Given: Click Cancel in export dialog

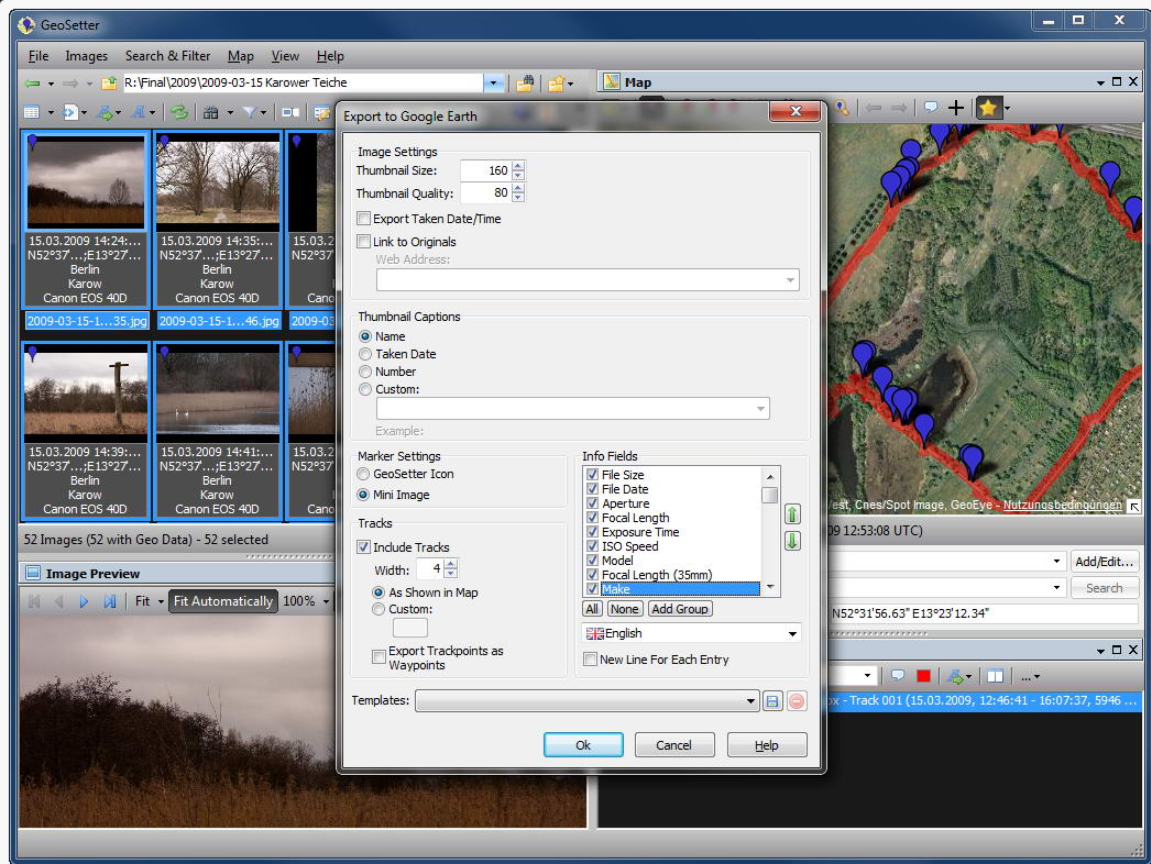Looking at the screenshot, I should tap(673, 745).
